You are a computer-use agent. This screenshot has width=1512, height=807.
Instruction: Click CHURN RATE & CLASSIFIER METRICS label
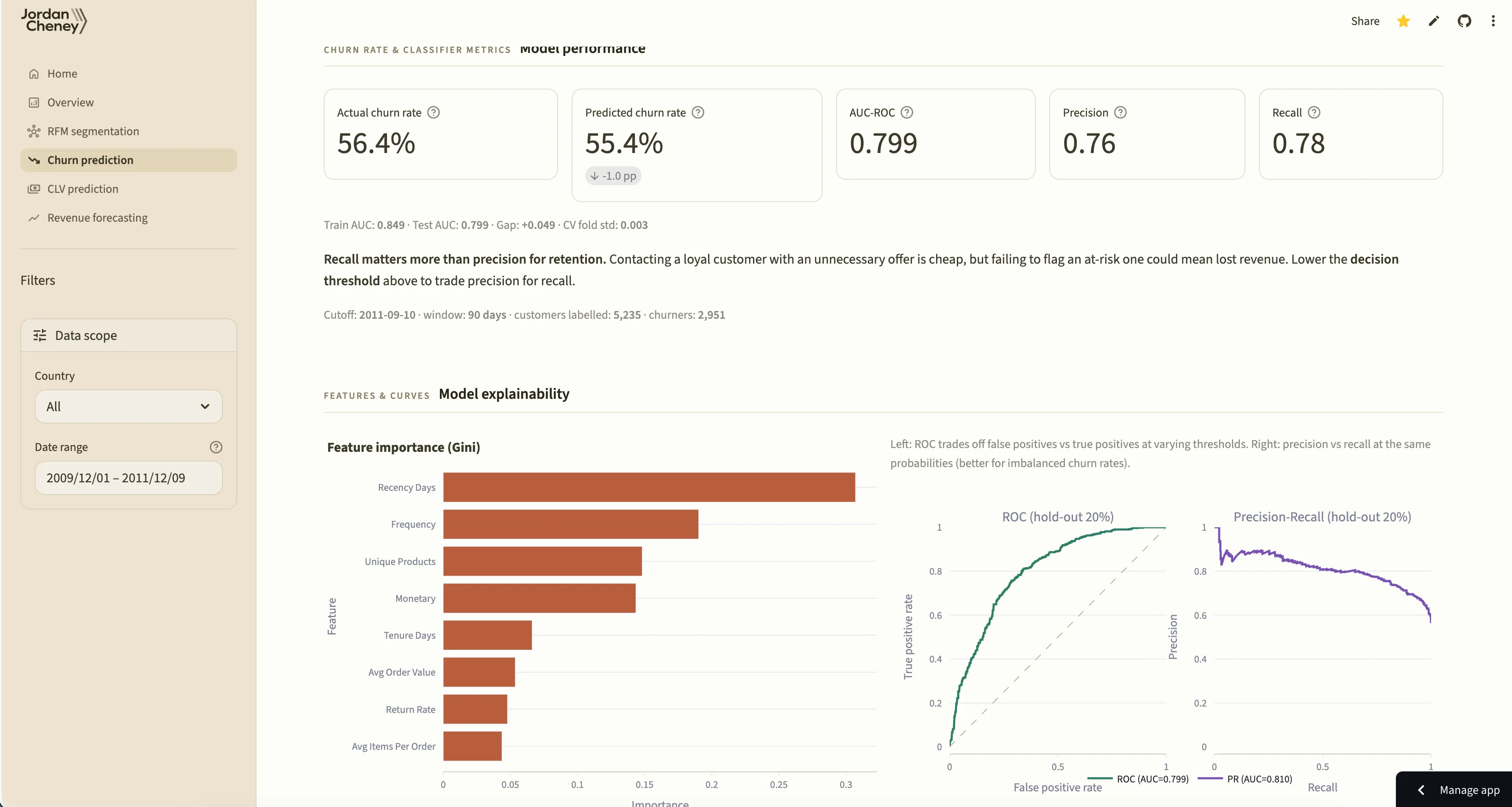[x=417, y=50]
